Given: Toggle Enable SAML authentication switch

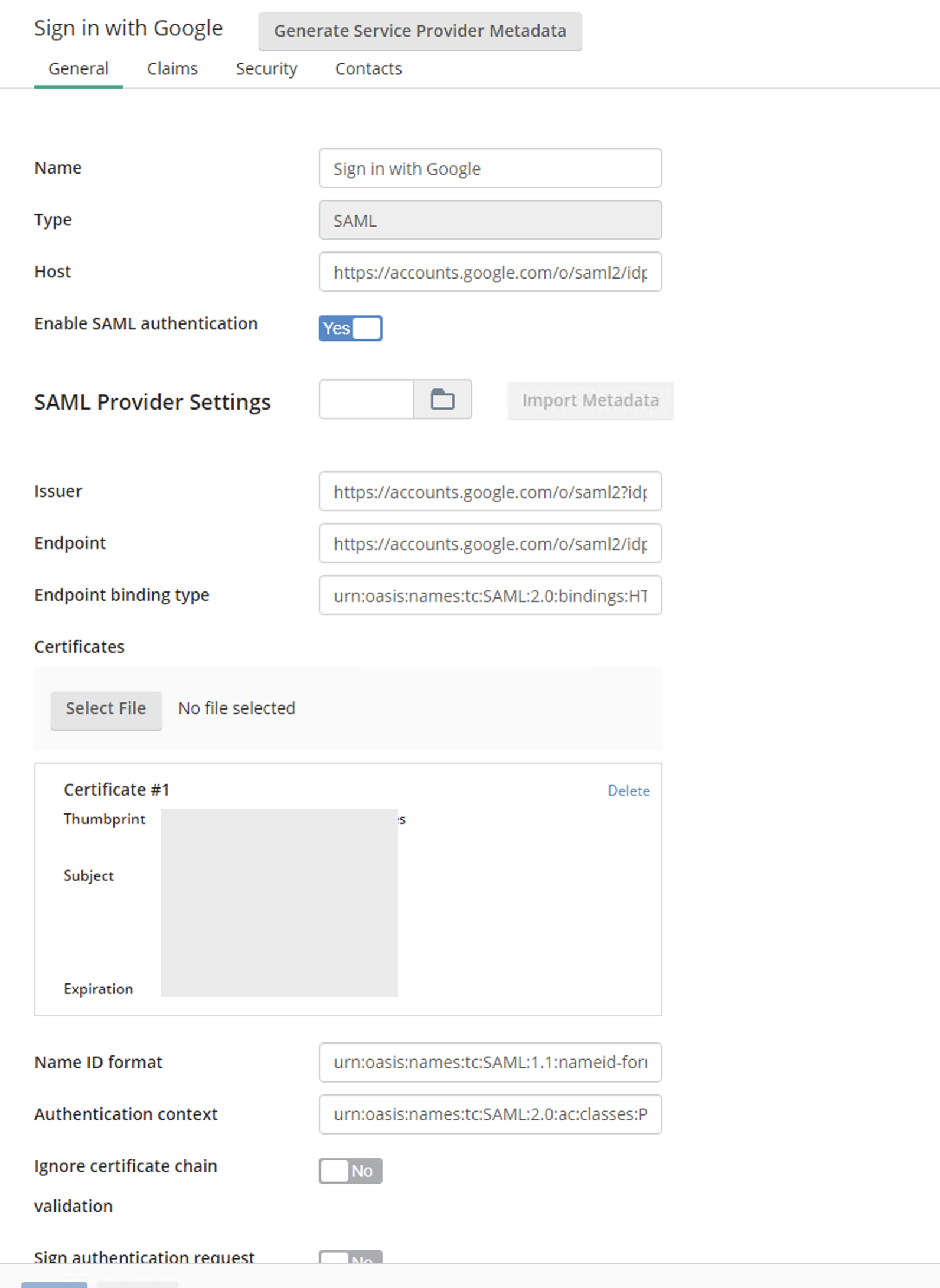Looking at the screenshot, I should [x=350, y=328].
